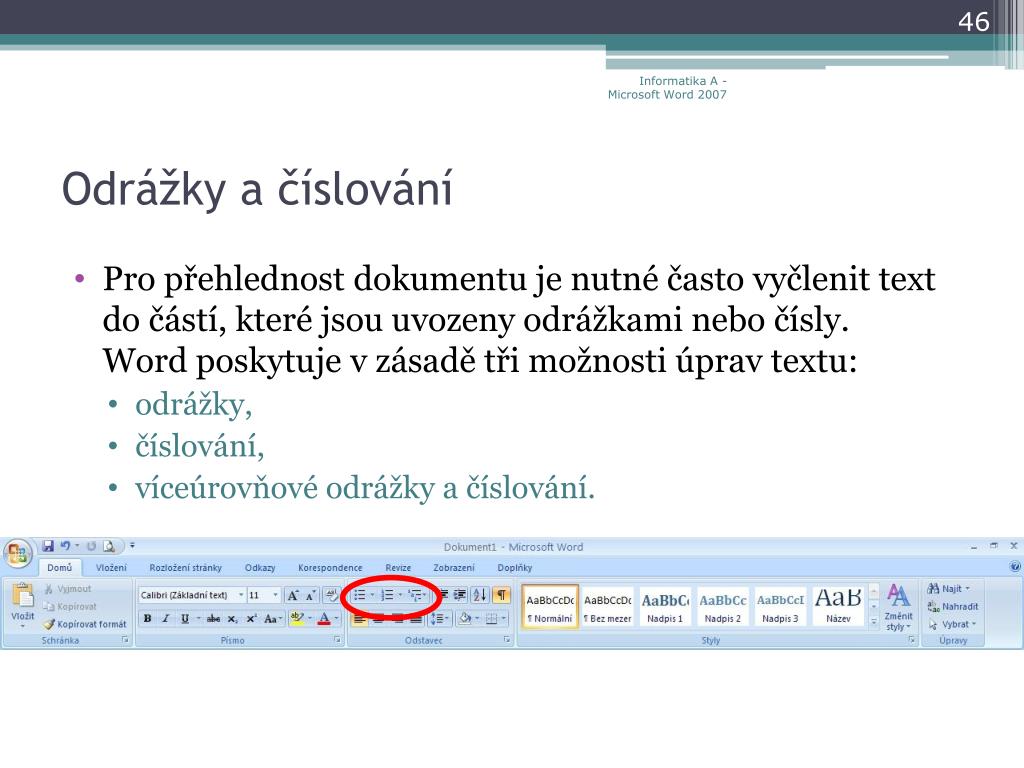Toggle show paragraph marks ¶
The image size is (1024, 768).
(x=501, y=595)
